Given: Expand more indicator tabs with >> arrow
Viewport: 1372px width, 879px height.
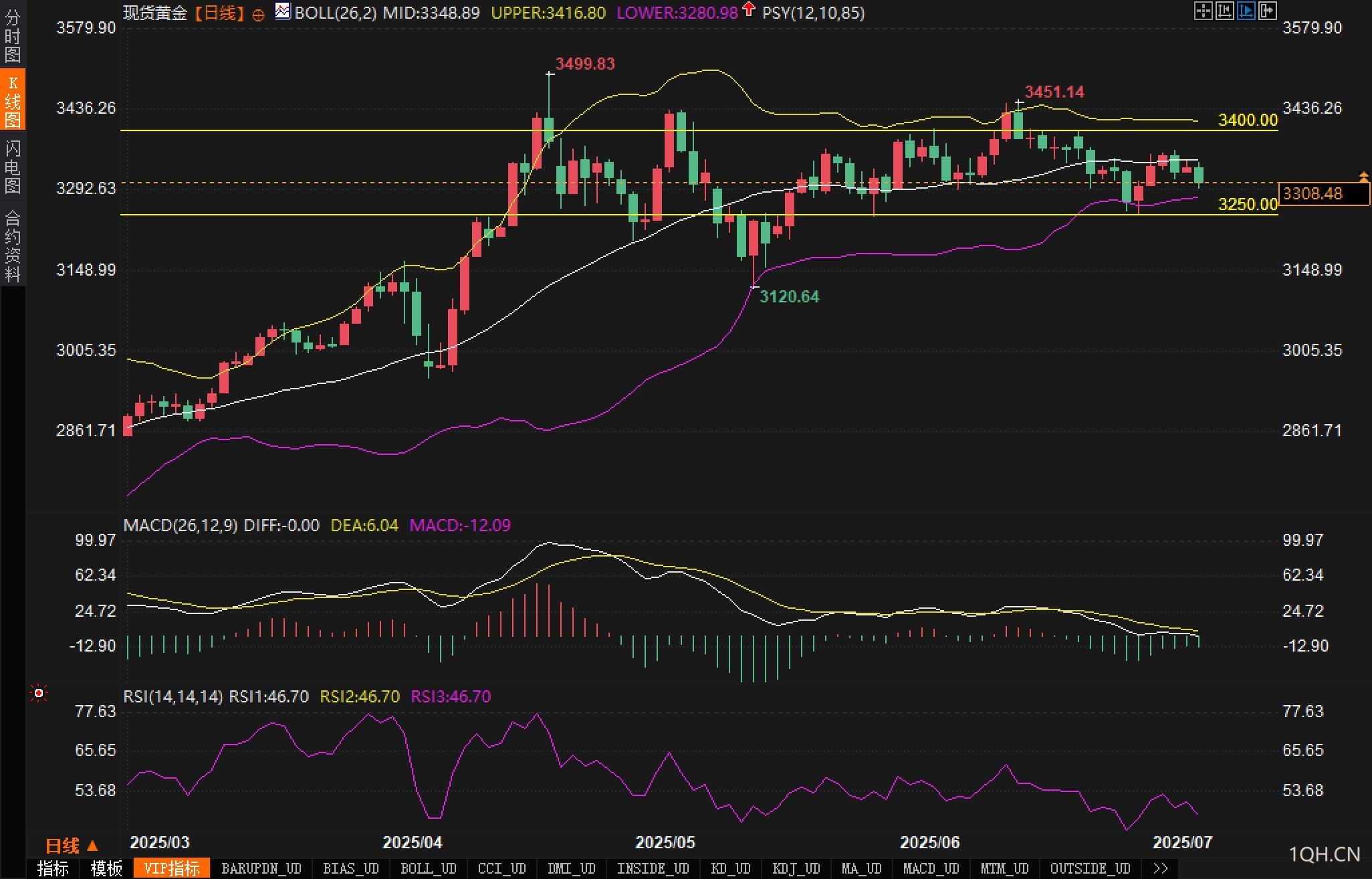Looking at the screenshot, I should [1161, 868].
